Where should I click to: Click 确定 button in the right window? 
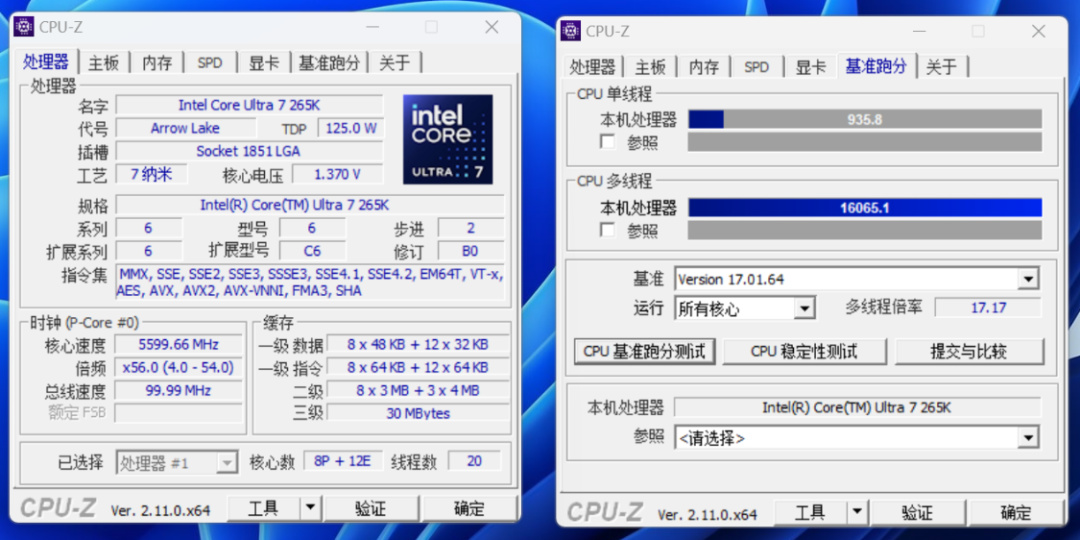tap(1016, 513)
